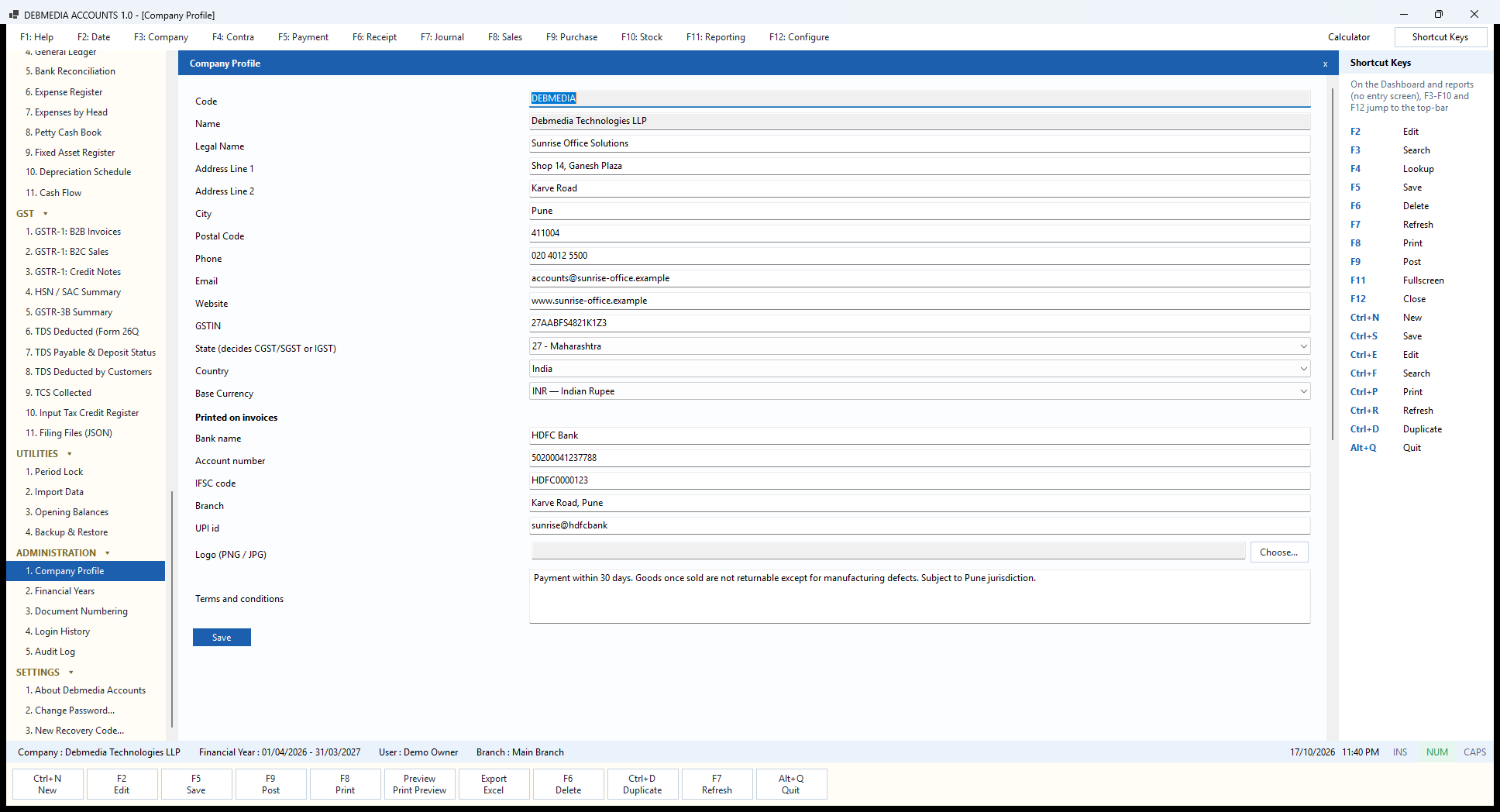The width and height of the screenshot is (1500, 812).
Task: Click the NUM indicator in status bar
Action: point(1436,752)
